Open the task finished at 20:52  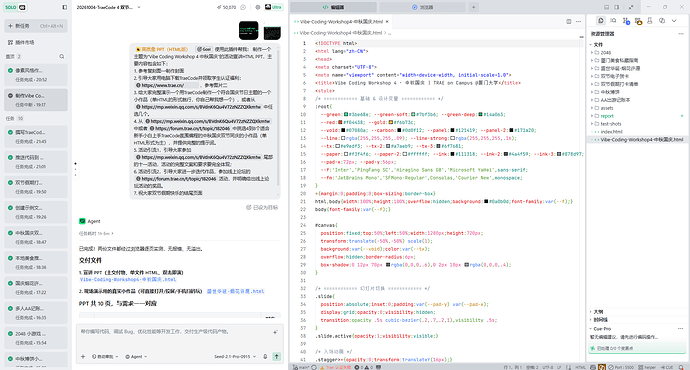click(x=36, y=75)
